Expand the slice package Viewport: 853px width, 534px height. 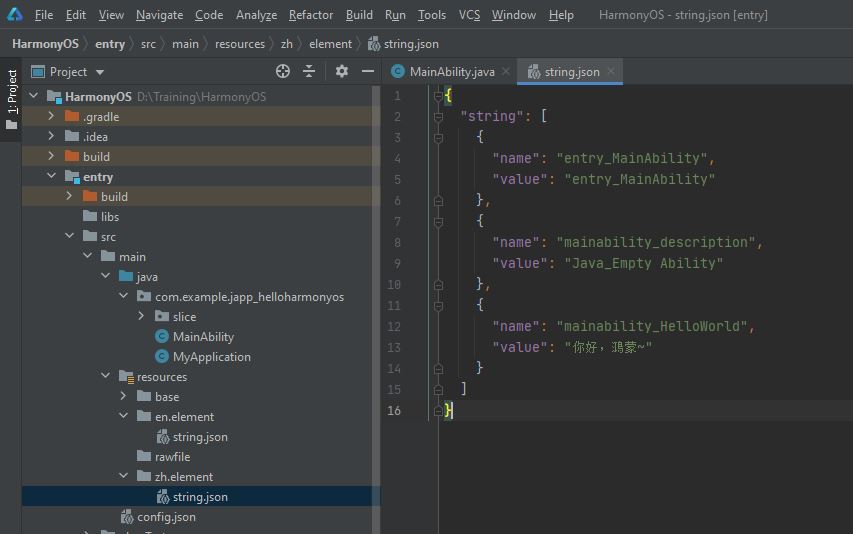click(x=141, y=316)
